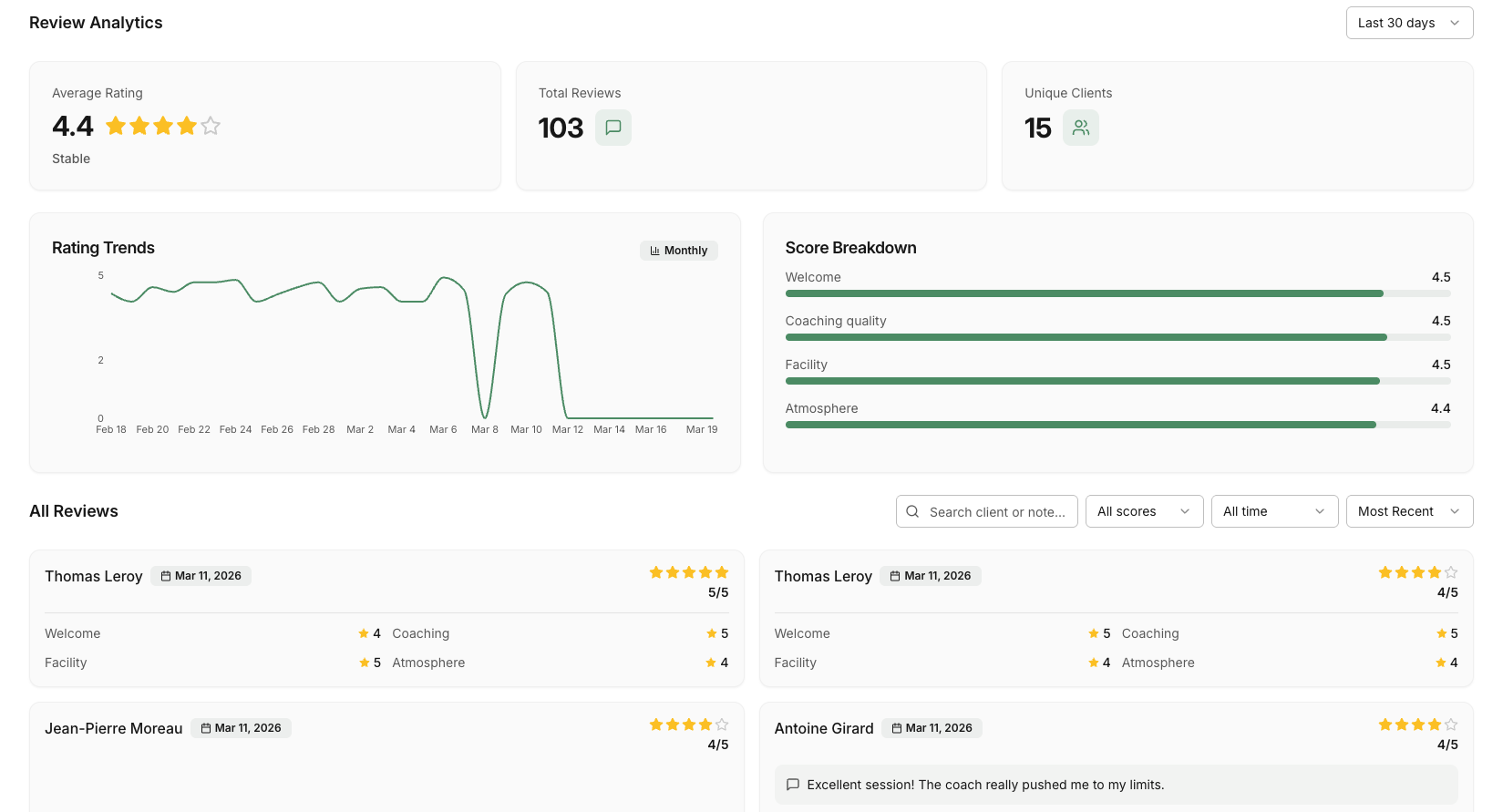Image resolution: width=1503 pixels, height=812 pixels.
Task: Click Antoine Girard's Mar 11, 2026 date badge
Action: pos(932,728)
